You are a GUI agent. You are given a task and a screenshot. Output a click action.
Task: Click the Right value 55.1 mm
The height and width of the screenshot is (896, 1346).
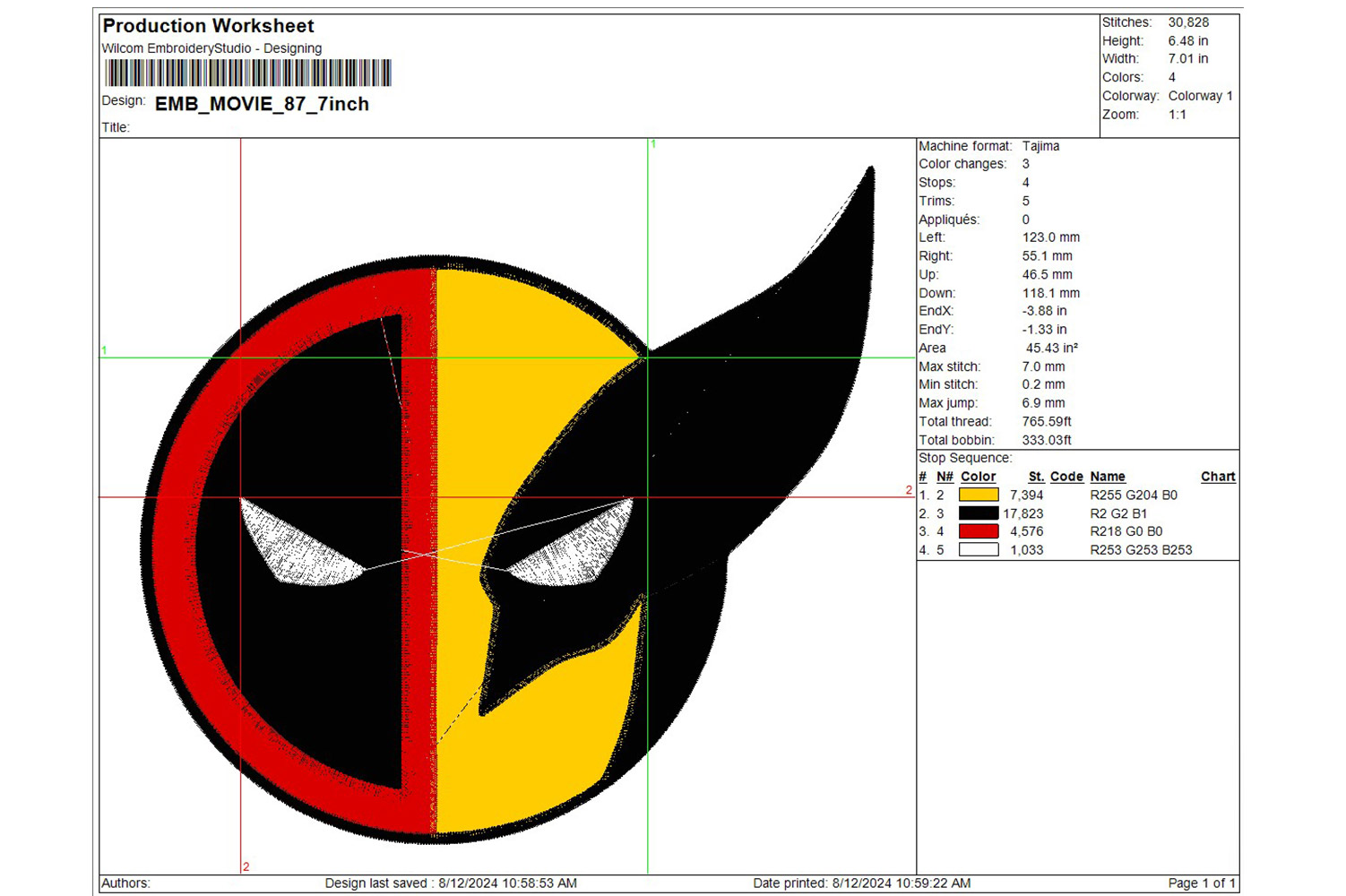tap(1048, 256)
